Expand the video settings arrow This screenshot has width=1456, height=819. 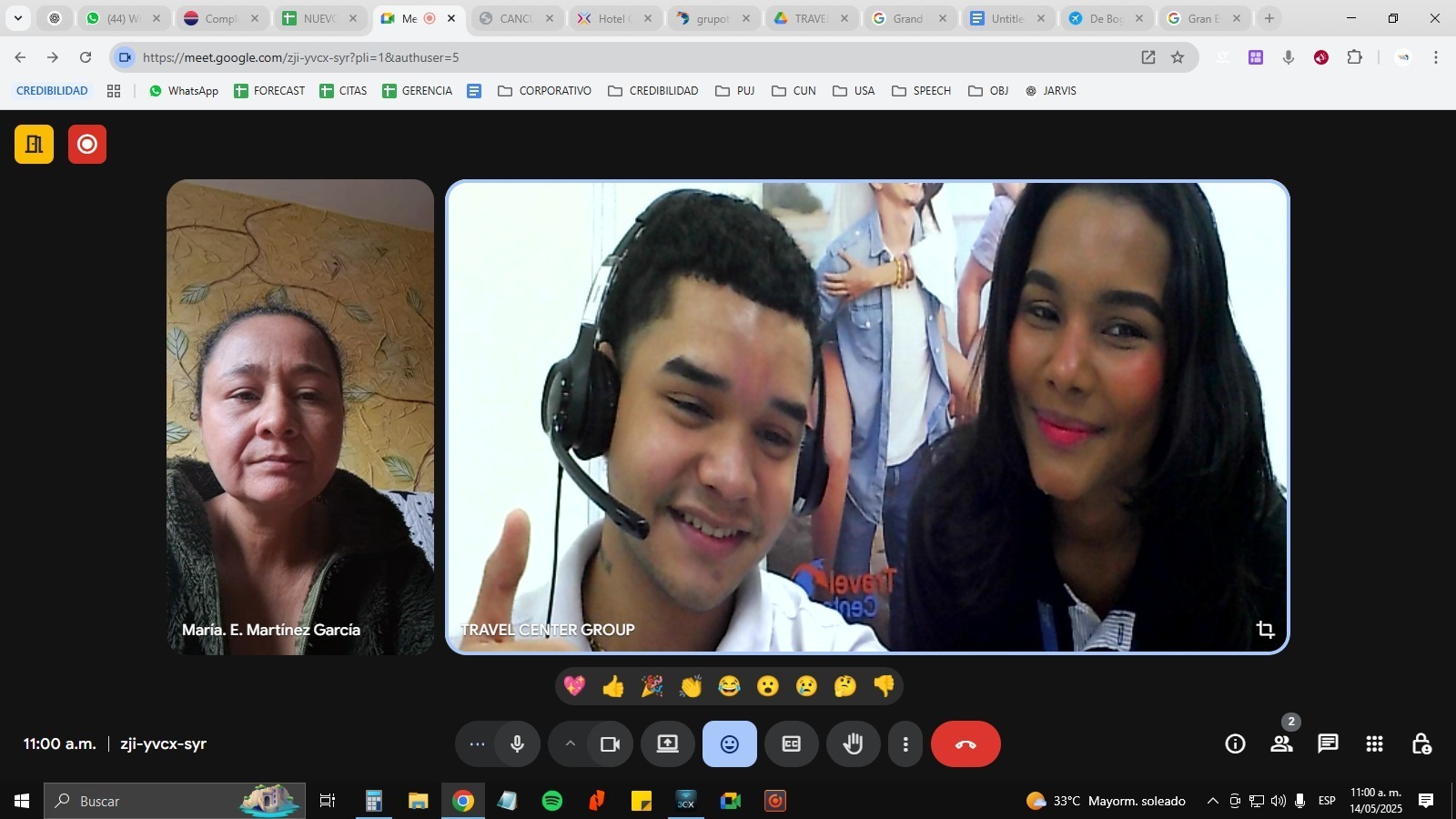click(571, 744)
